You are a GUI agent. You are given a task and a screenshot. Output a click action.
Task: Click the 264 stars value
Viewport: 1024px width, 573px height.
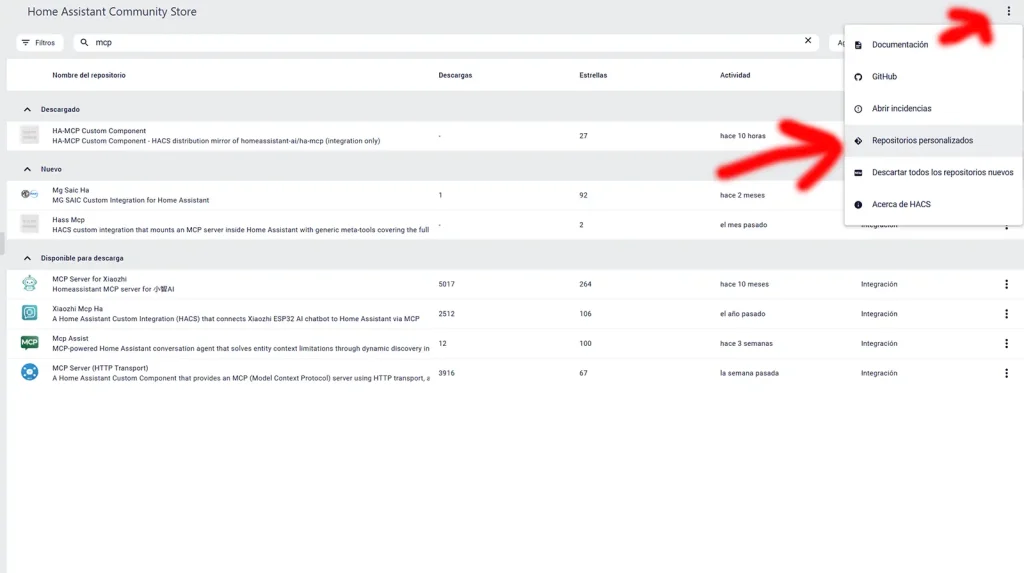tap(585, 284)
